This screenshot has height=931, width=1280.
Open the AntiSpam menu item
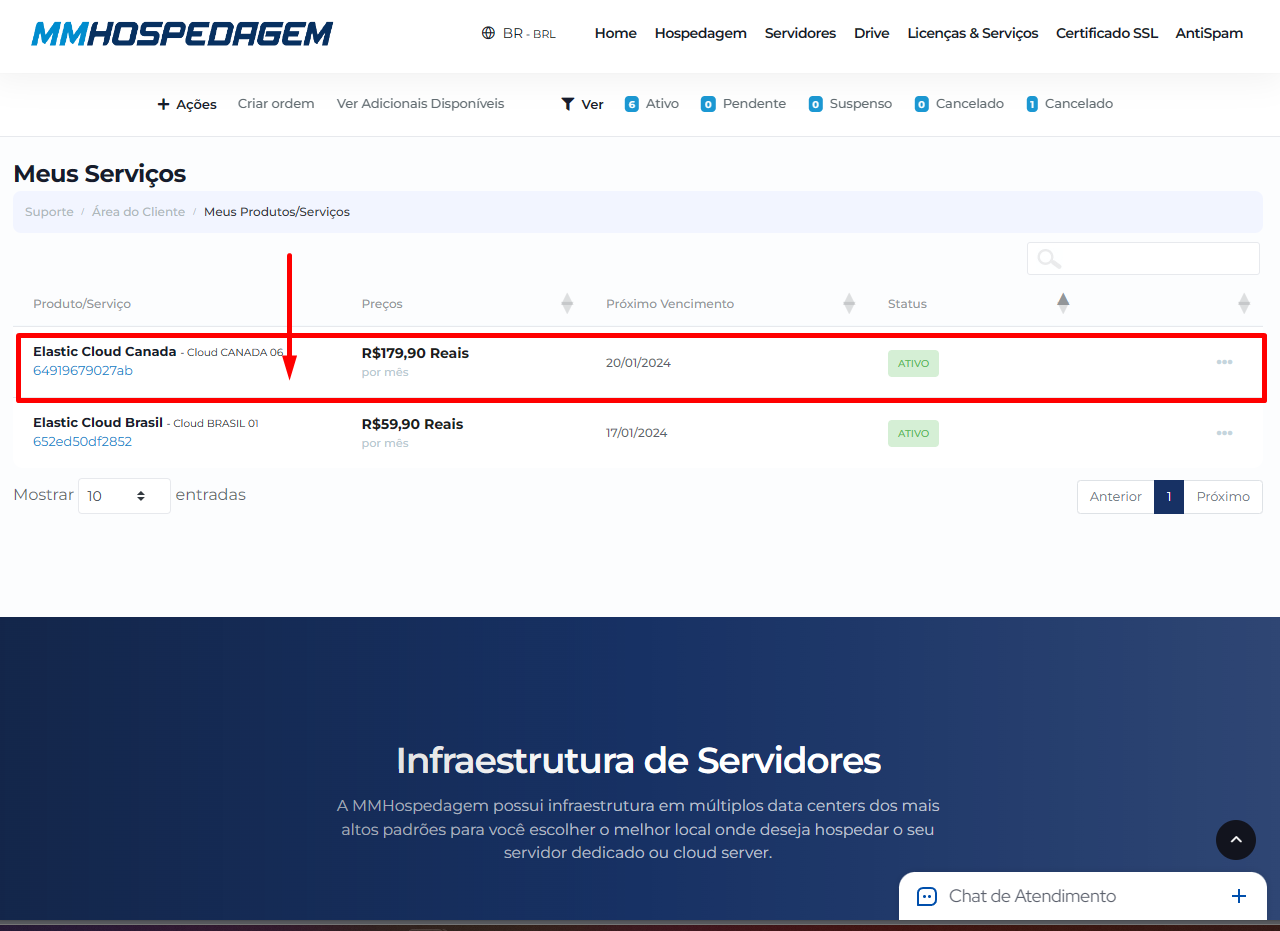point(1209,33)
